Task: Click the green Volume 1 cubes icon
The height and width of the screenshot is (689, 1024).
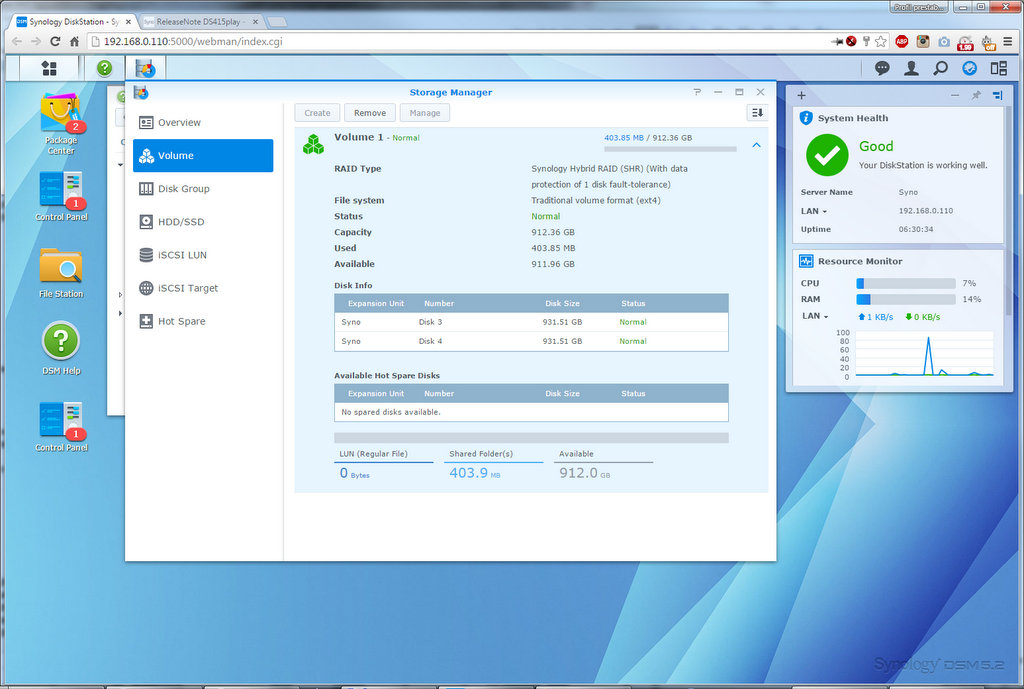Action: coord(313,144)
